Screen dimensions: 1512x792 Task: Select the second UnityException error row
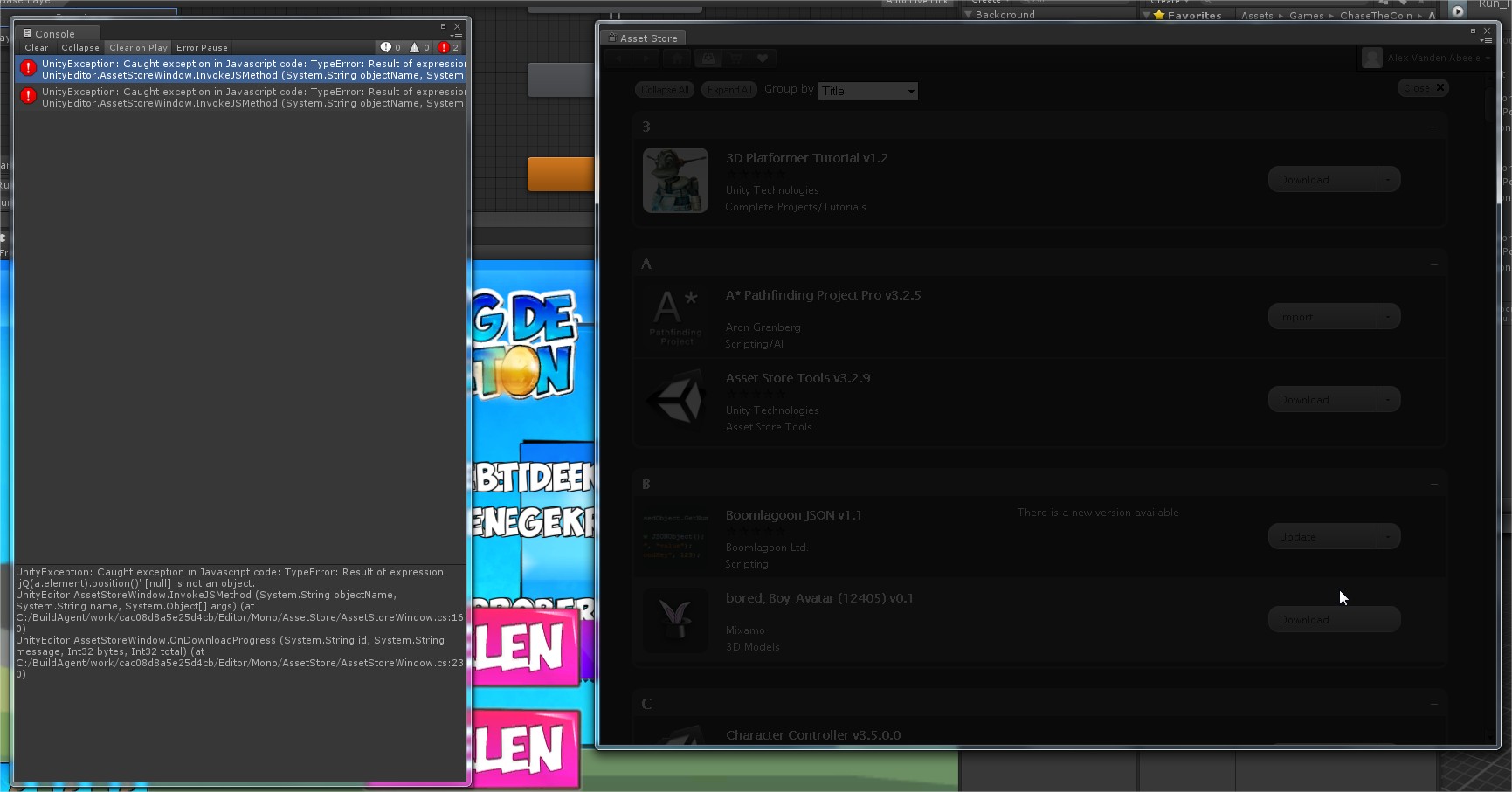[241, 97]
